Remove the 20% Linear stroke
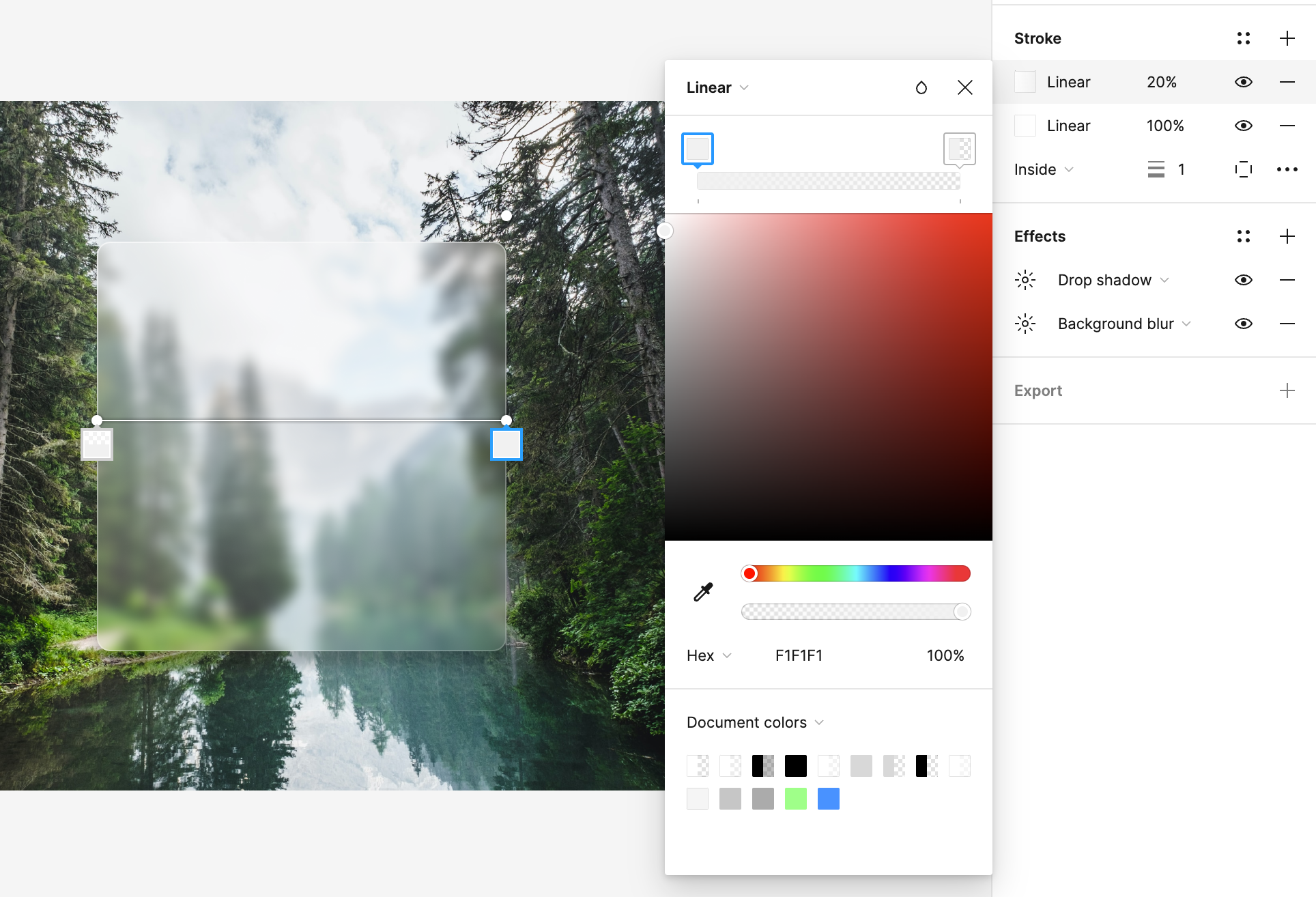The height and width of the screenshot is (897, 1316). coord(1287,82)
